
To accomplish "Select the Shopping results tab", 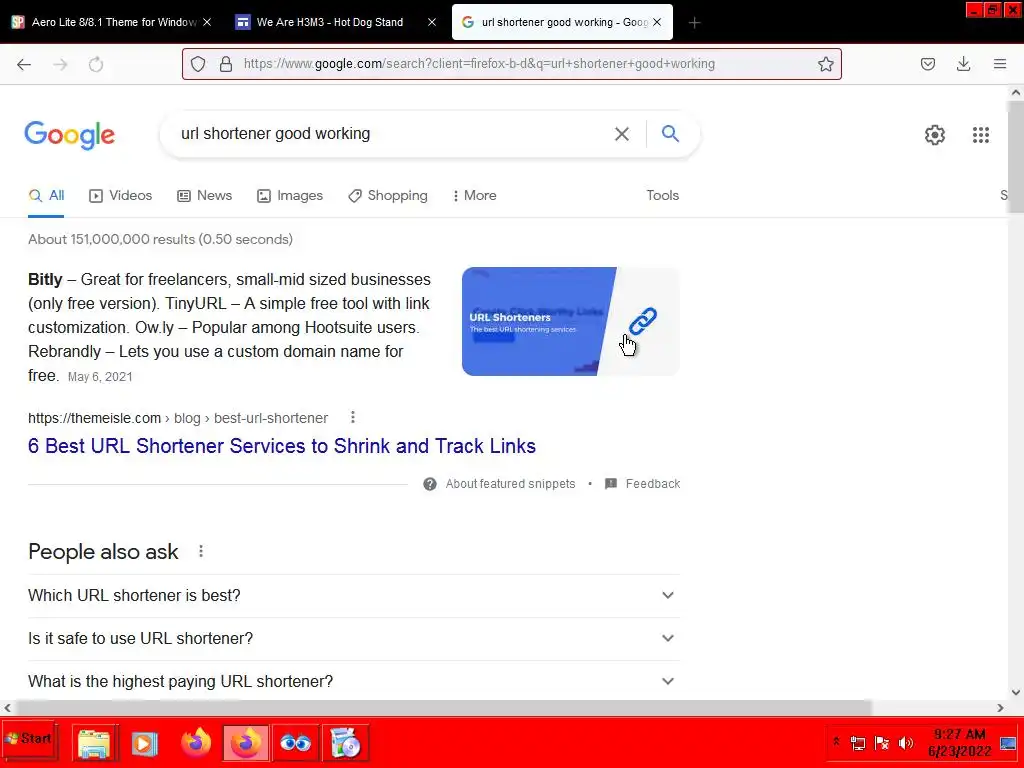I will (x=388, y=195).
